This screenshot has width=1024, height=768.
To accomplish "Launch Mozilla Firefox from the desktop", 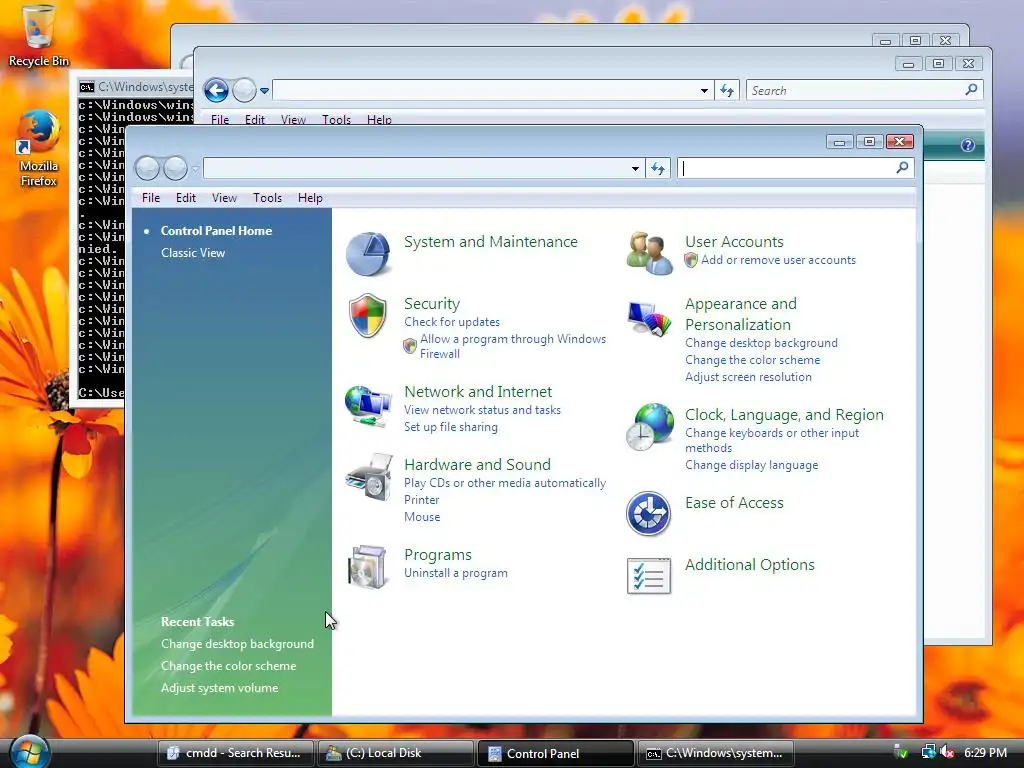I will pos(39,149).
